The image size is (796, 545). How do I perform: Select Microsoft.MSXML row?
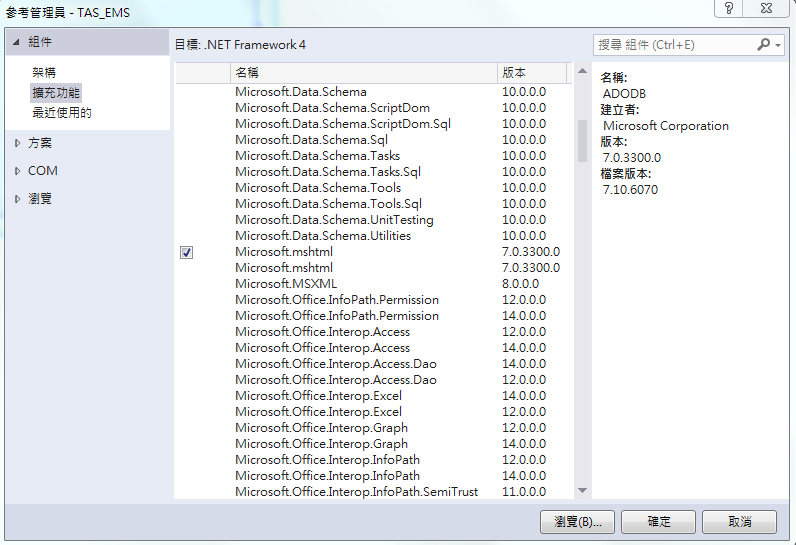pyautogui.click(x=374, y=284)
